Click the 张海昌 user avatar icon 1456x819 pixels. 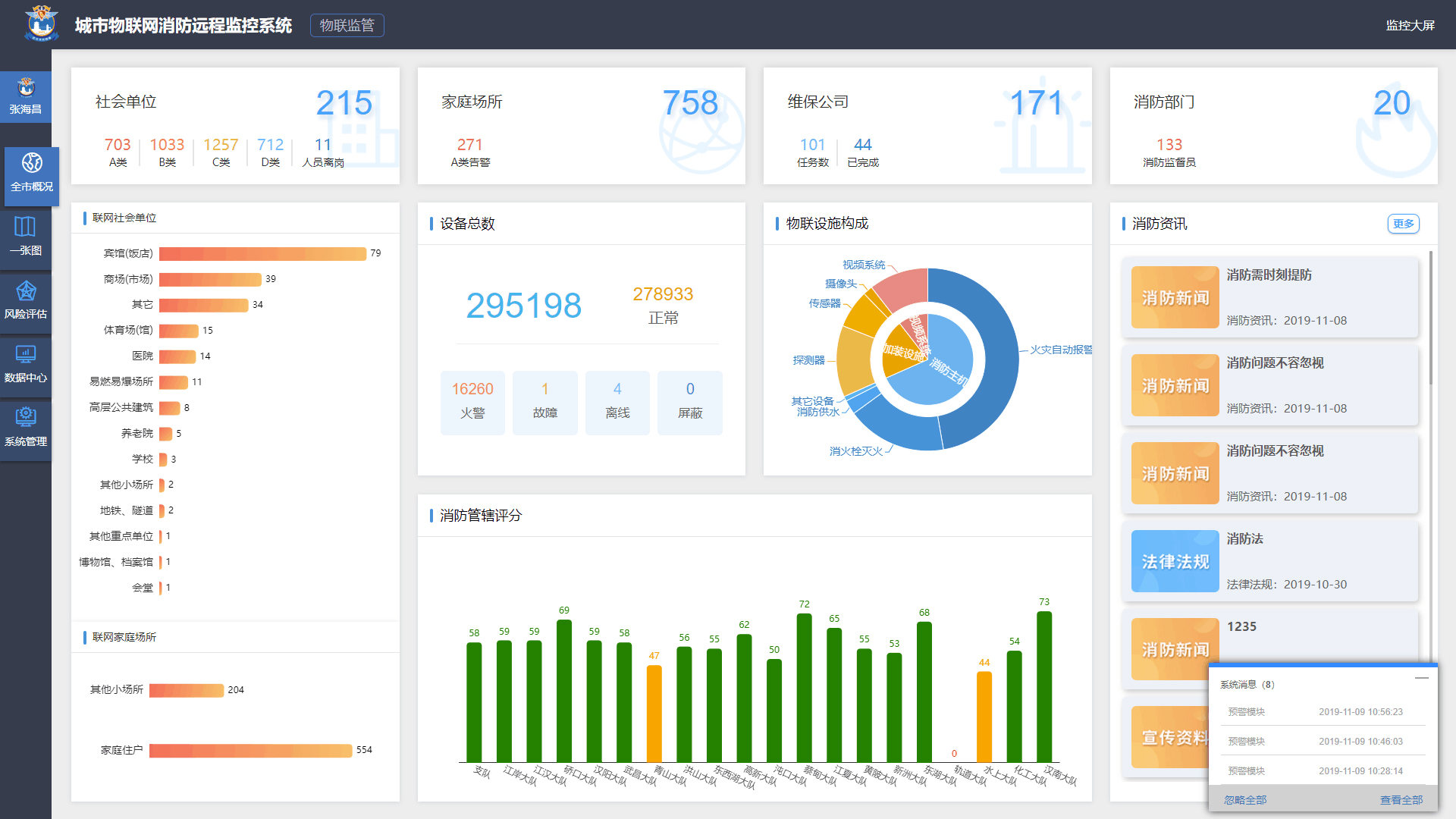26,86
